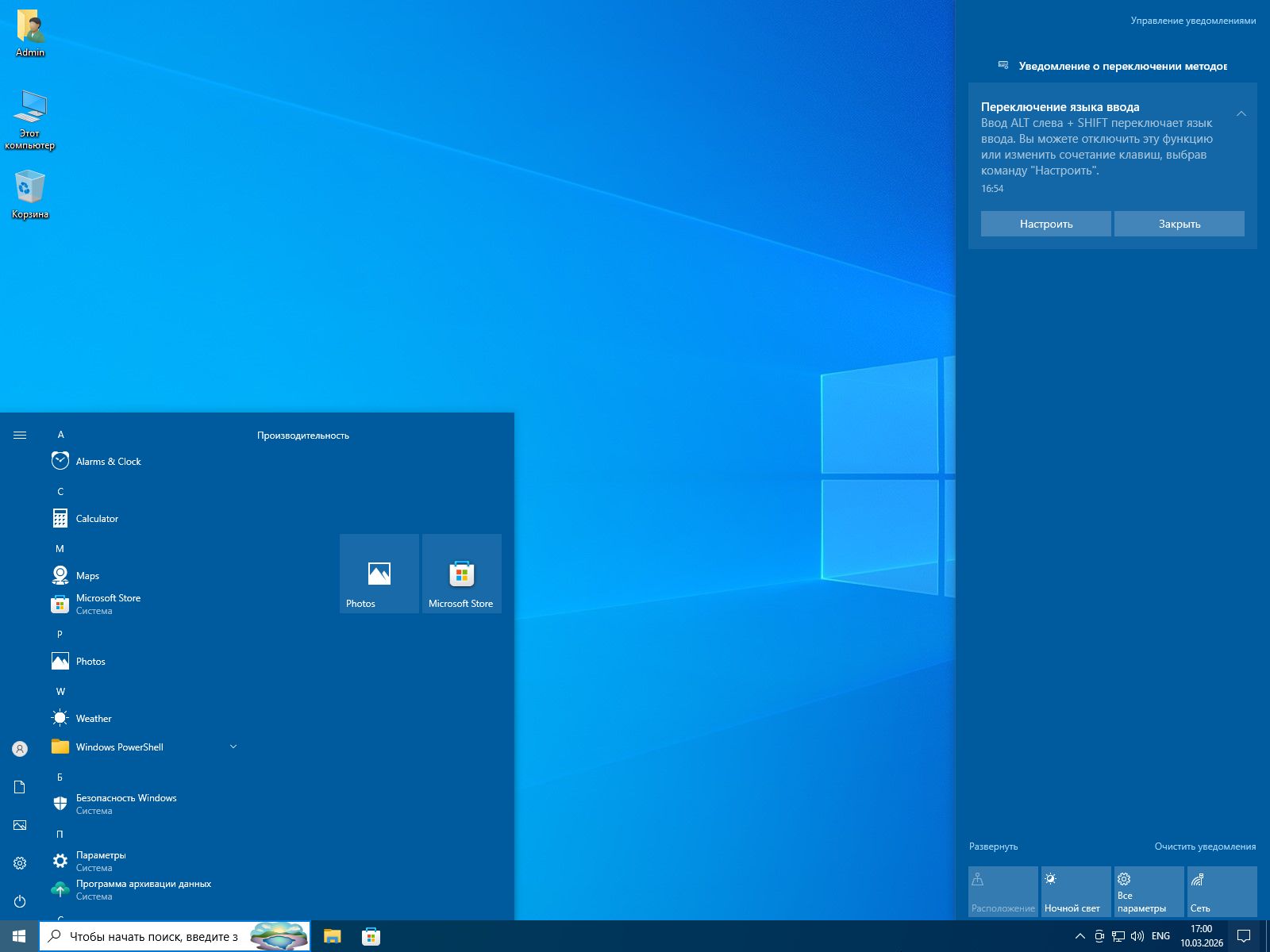Click the volume icon in system tray
This screenshot has height=952, width=1270.
1137,936
